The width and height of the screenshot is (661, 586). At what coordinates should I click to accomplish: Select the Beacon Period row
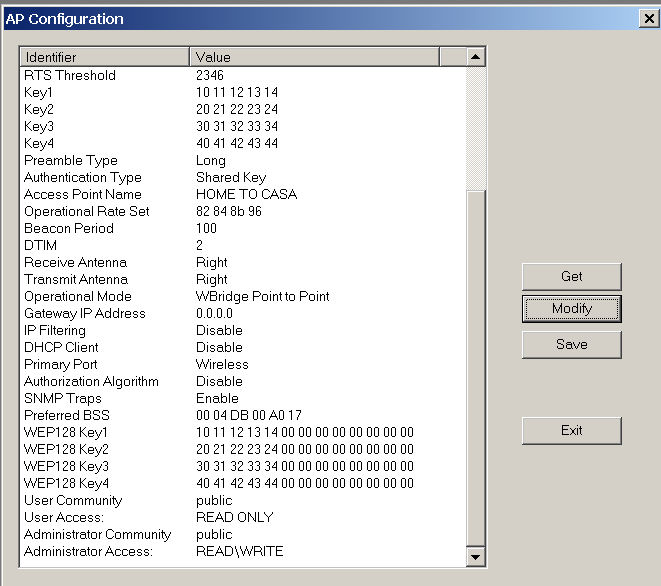tap(243, 228)
